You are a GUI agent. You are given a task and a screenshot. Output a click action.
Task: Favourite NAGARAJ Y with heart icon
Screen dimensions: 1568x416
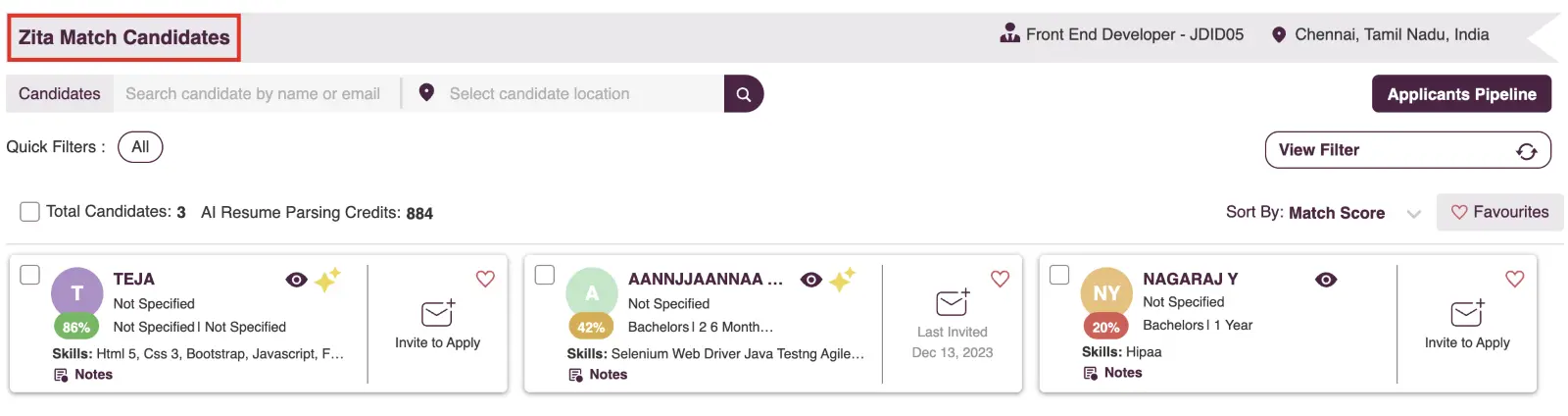(x=1514, y=279)
